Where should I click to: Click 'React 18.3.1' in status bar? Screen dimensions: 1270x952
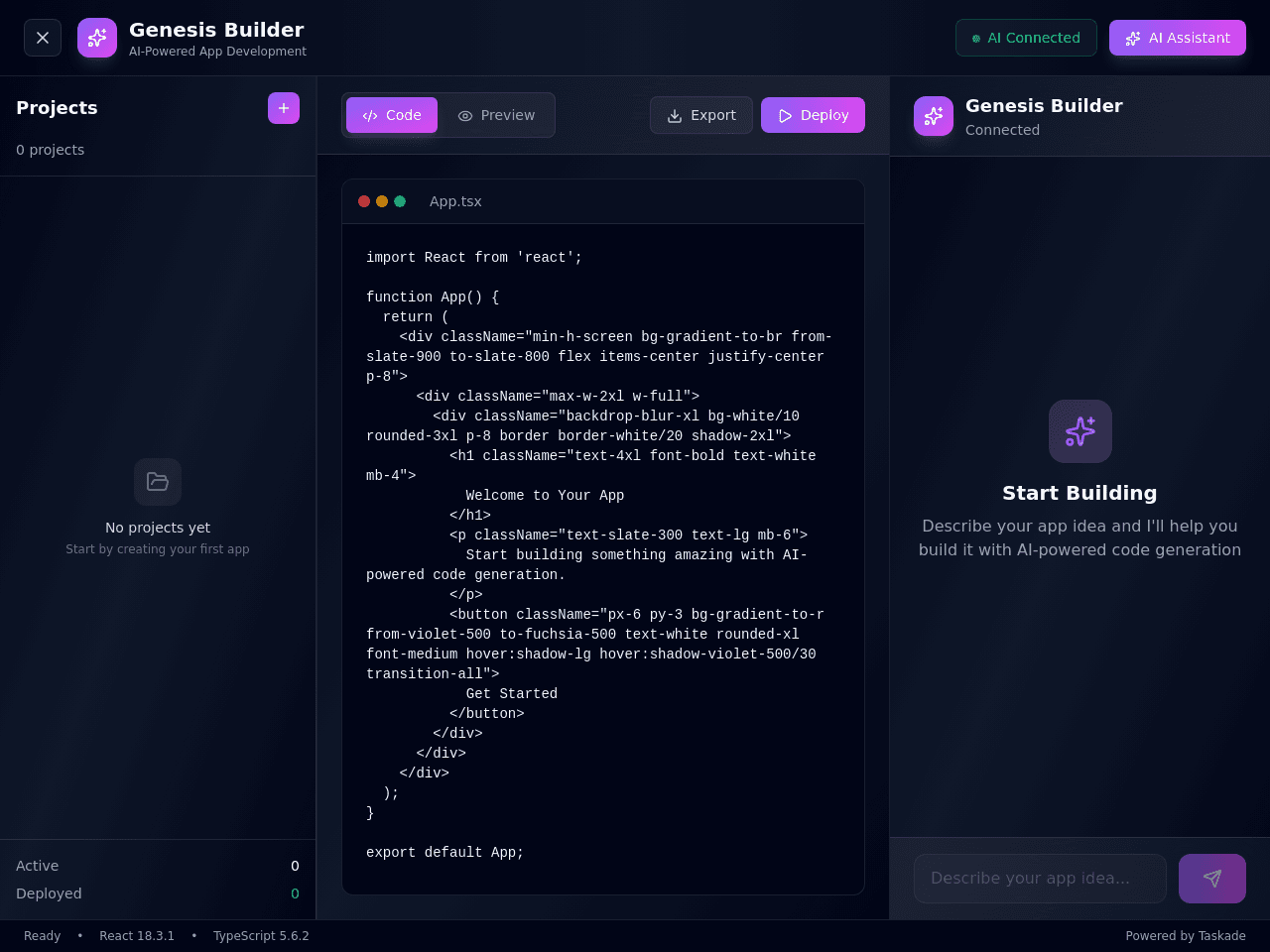pos(137,936)
